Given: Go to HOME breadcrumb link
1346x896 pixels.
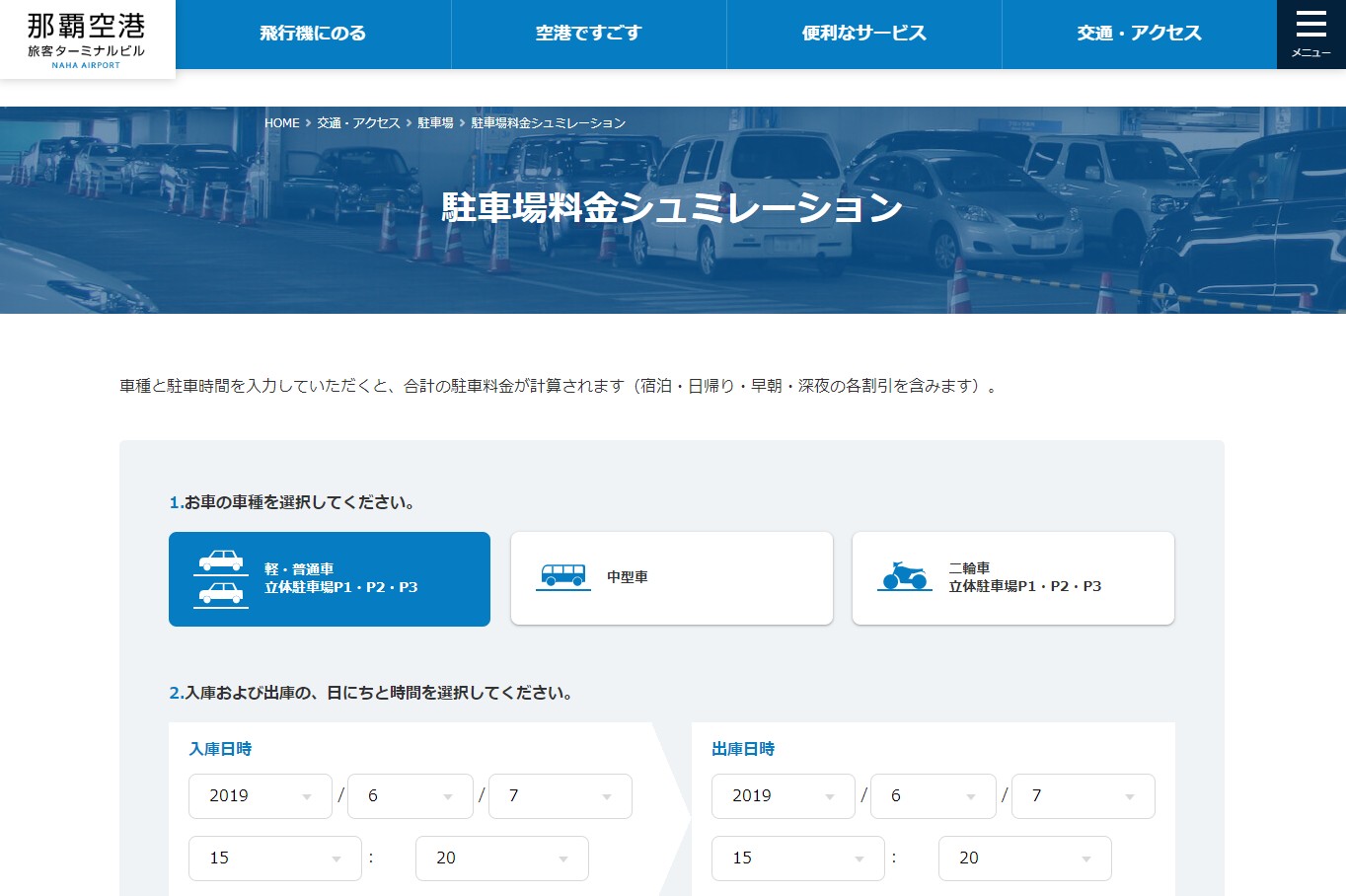Looking at the screenshot, I should tap(282, 123).
